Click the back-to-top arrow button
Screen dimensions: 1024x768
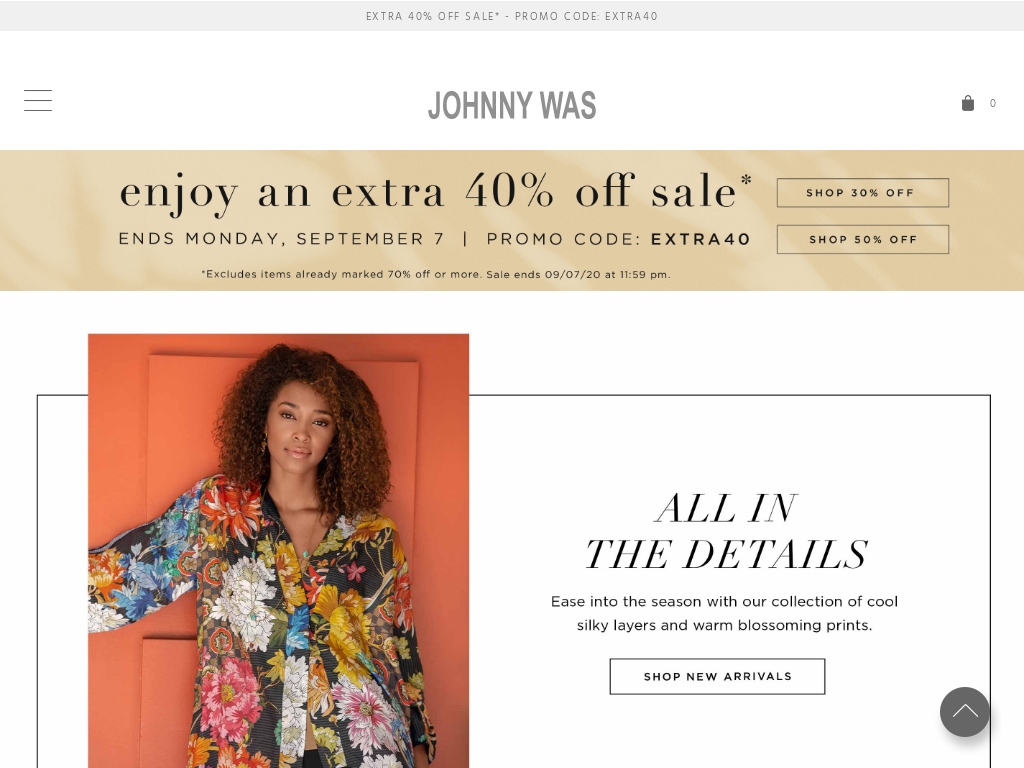pyautogui.click(x=965, y=712)
